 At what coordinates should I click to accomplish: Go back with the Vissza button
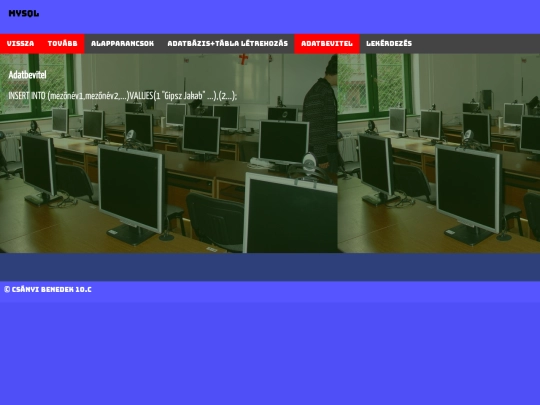click(20, 43)
